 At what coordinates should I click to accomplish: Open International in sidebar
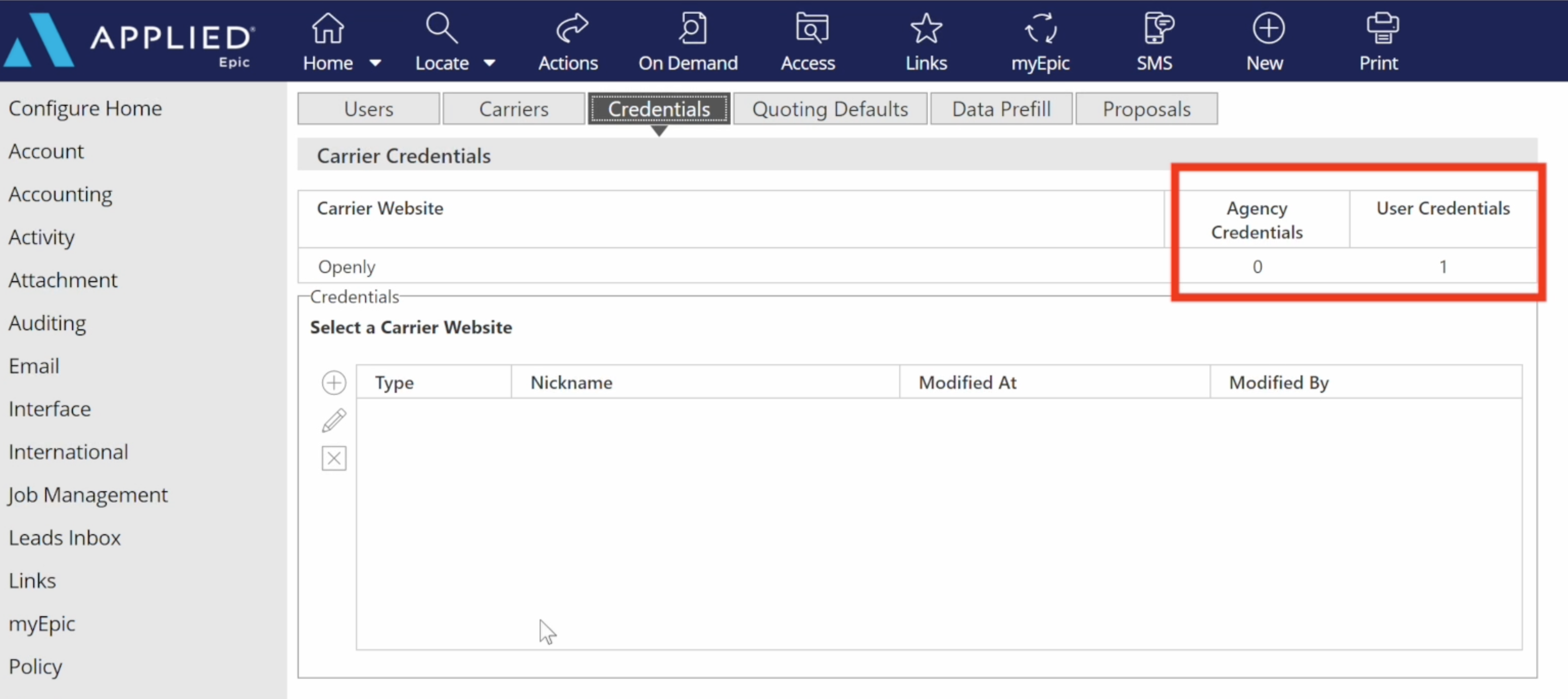click(x=68, y=452)
